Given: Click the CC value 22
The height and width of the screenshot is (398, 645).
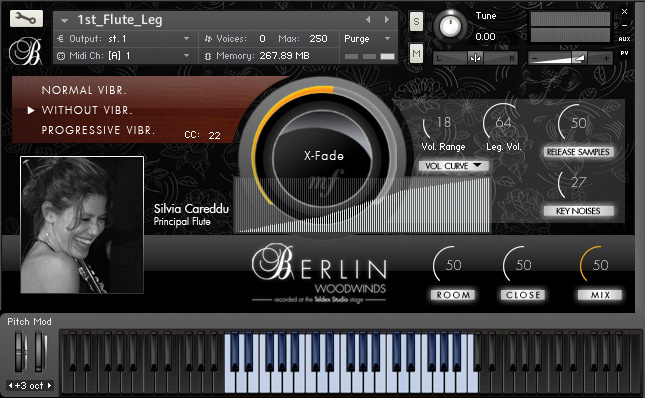Looking at the screenshot, I should (x=214, y=135).
